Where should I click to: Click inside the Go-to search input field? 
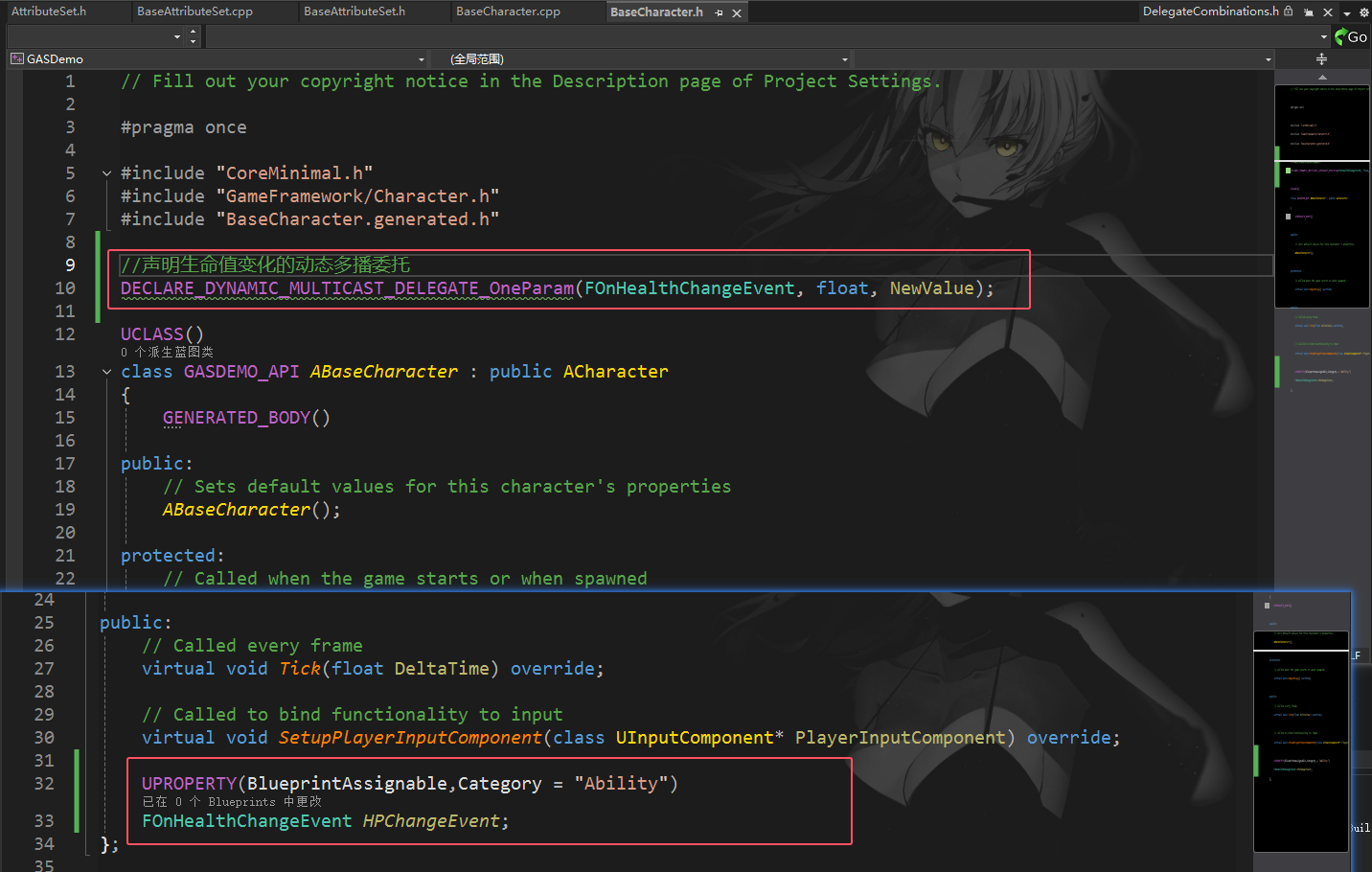(762, 36)
